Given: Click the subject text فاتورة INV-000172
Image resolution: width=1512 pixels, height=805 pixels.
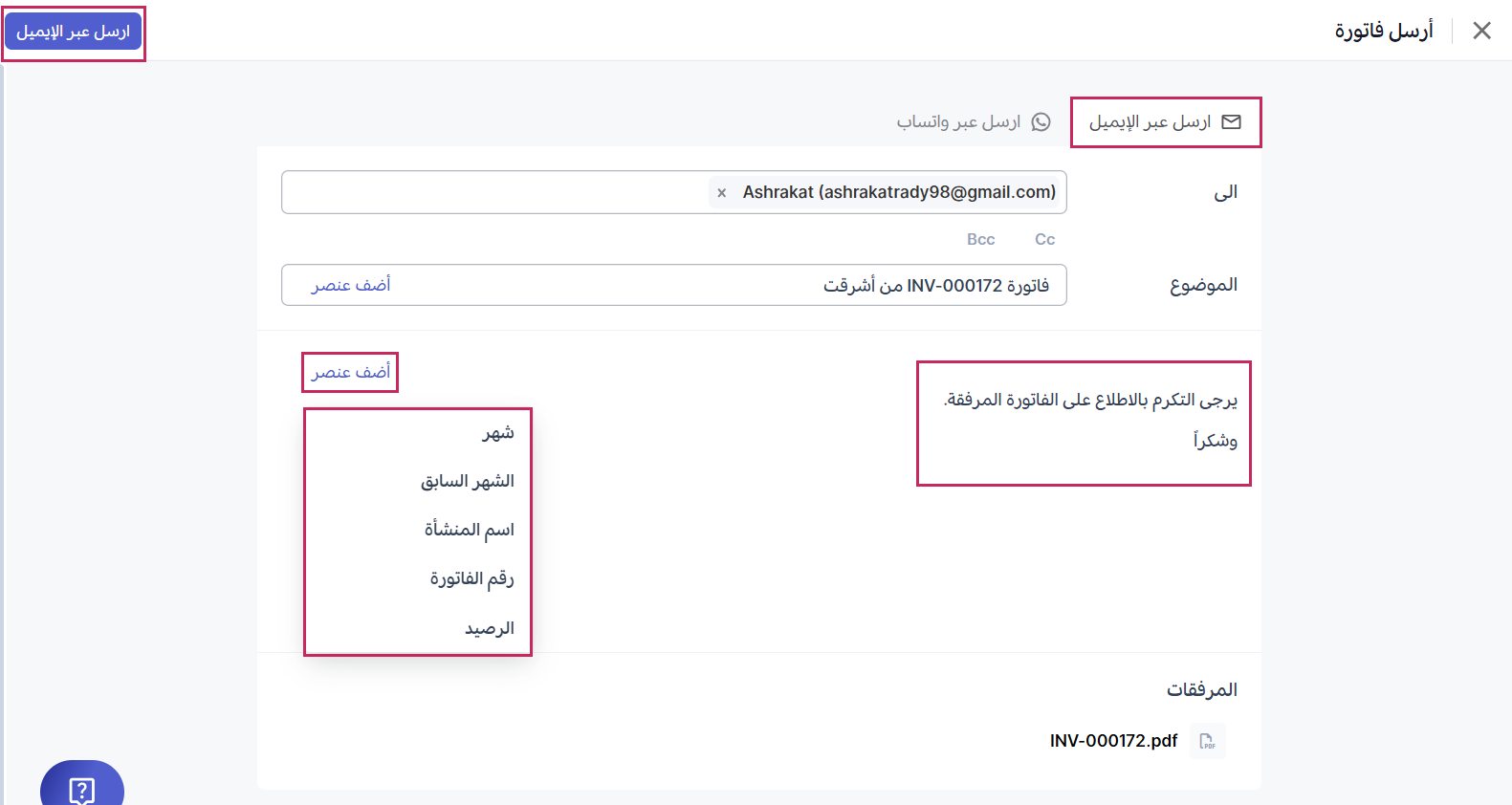Looking at the screenshot, I should click(935, 286).
